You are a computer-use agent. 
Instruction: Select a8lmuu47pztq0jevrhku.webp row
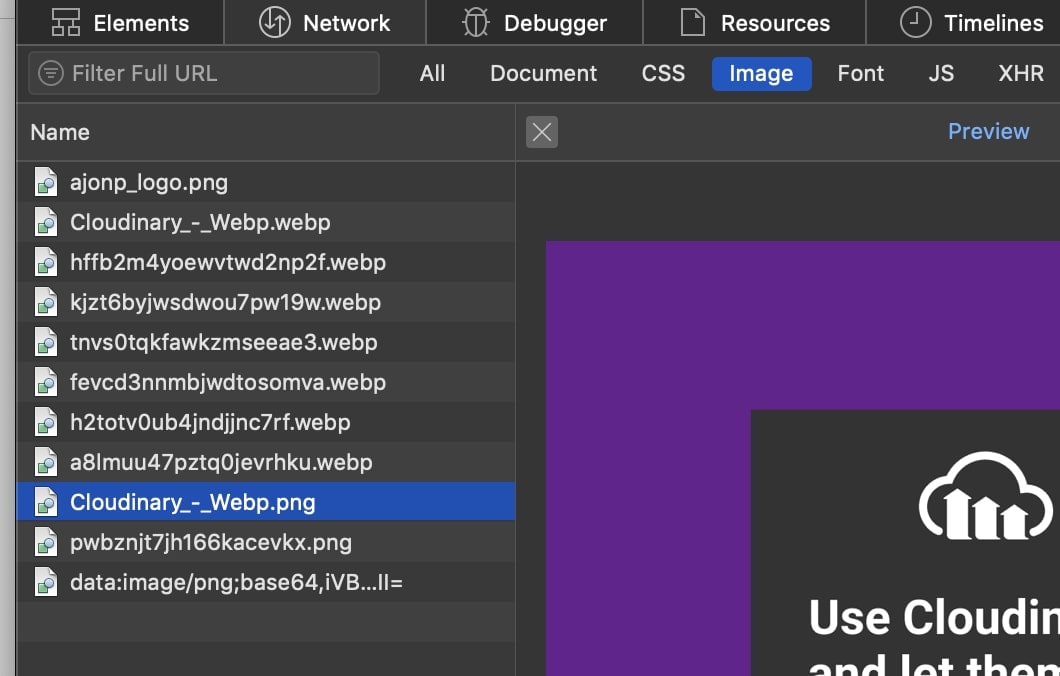pos(266,461)
